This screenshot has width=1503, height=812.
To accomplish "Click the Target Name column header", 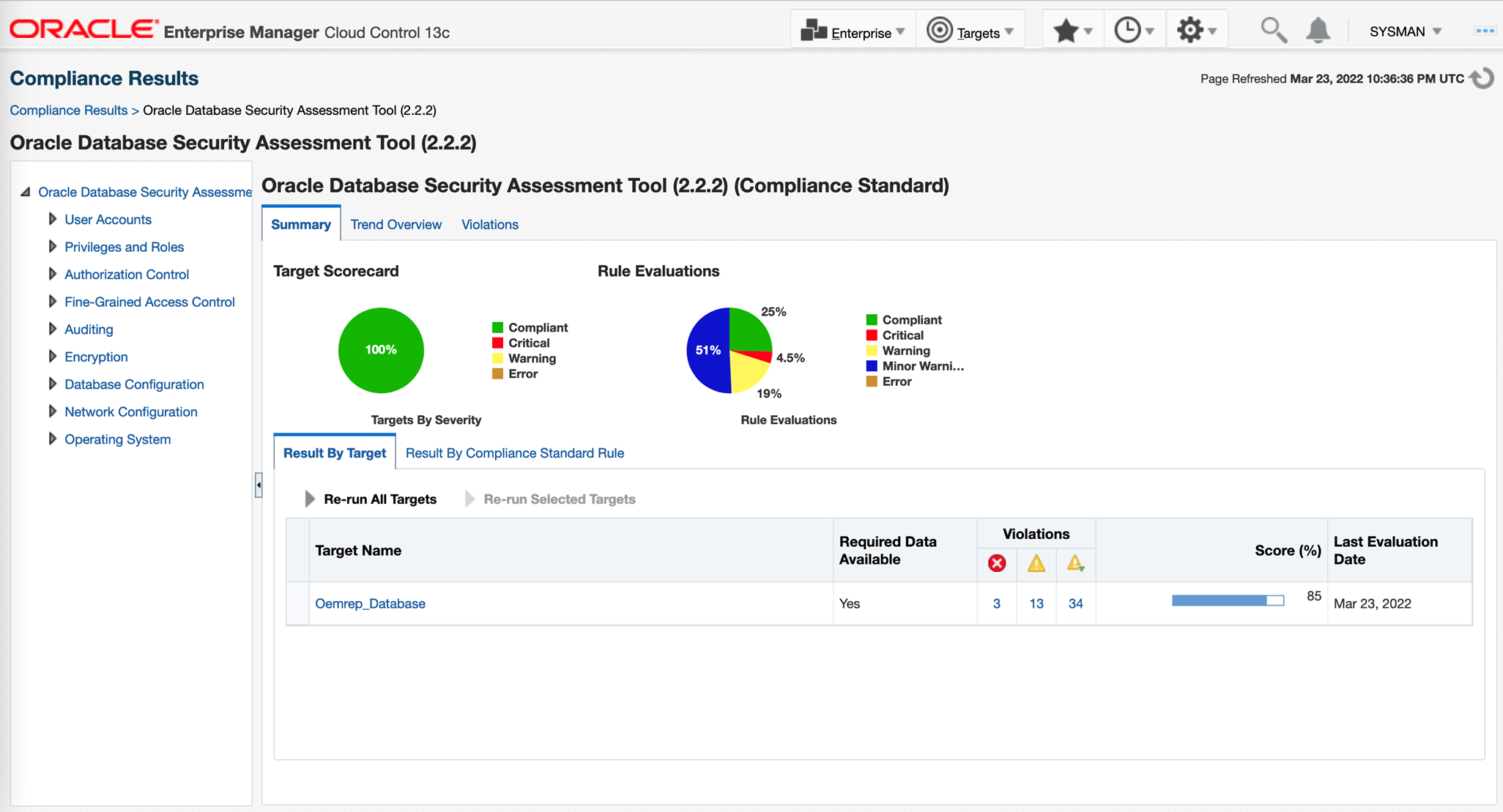I will 571,551.
